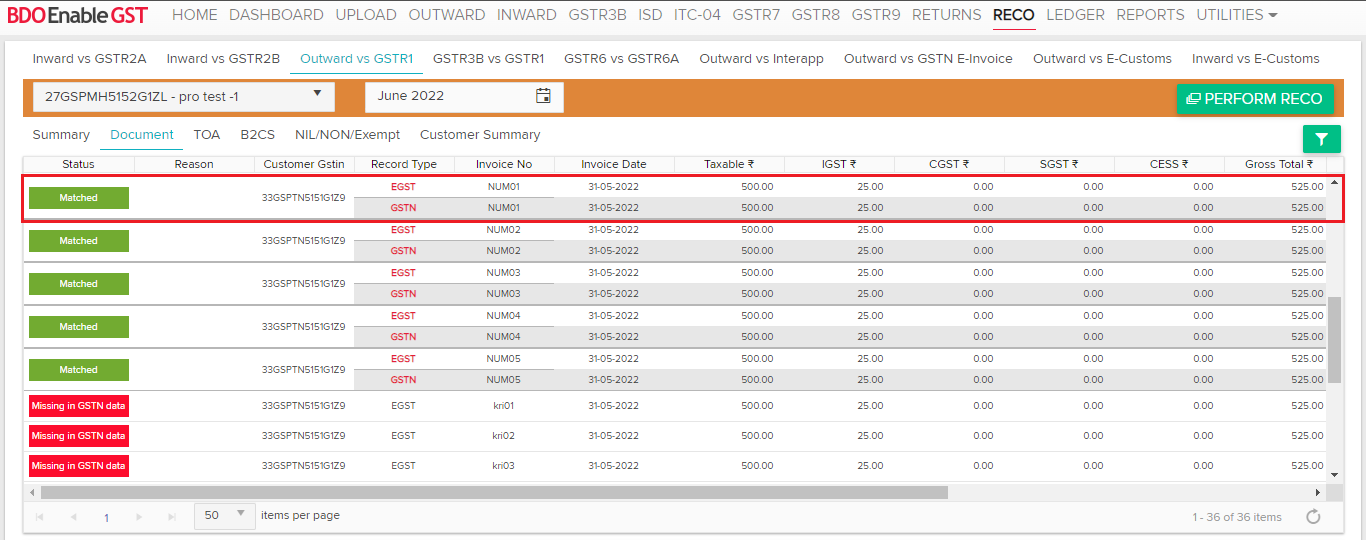
Task: Go to the first page arrow
Action: [40, 517]
